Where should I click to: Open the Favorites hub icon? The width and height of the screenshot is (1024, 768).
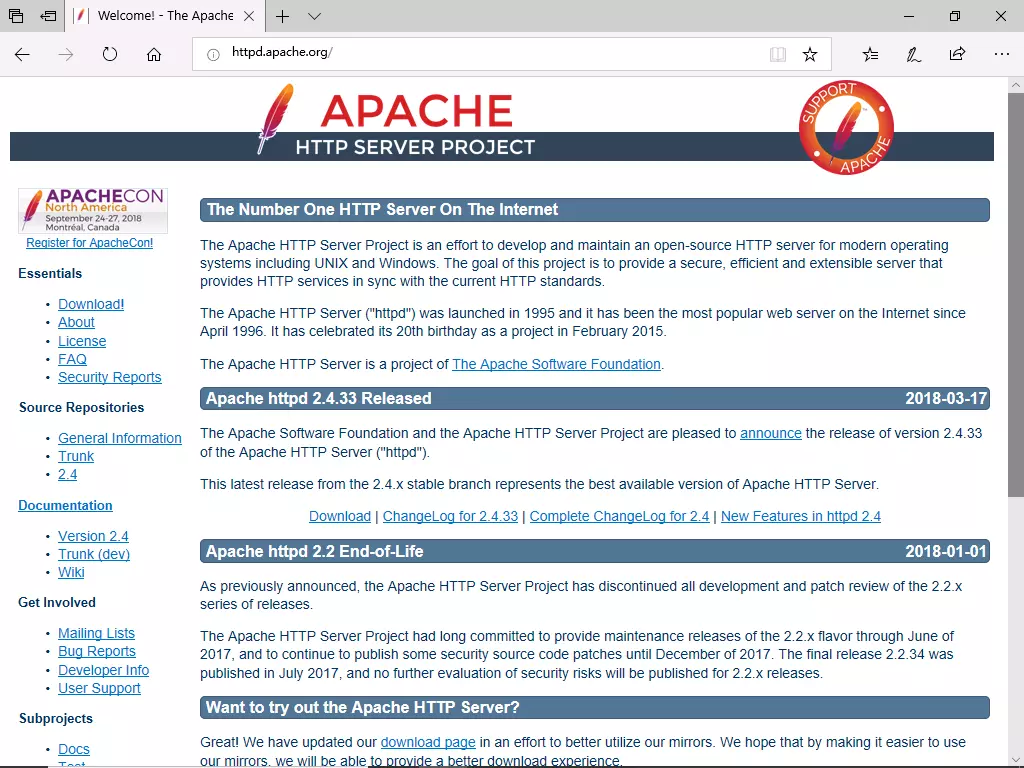coord(870,54)
